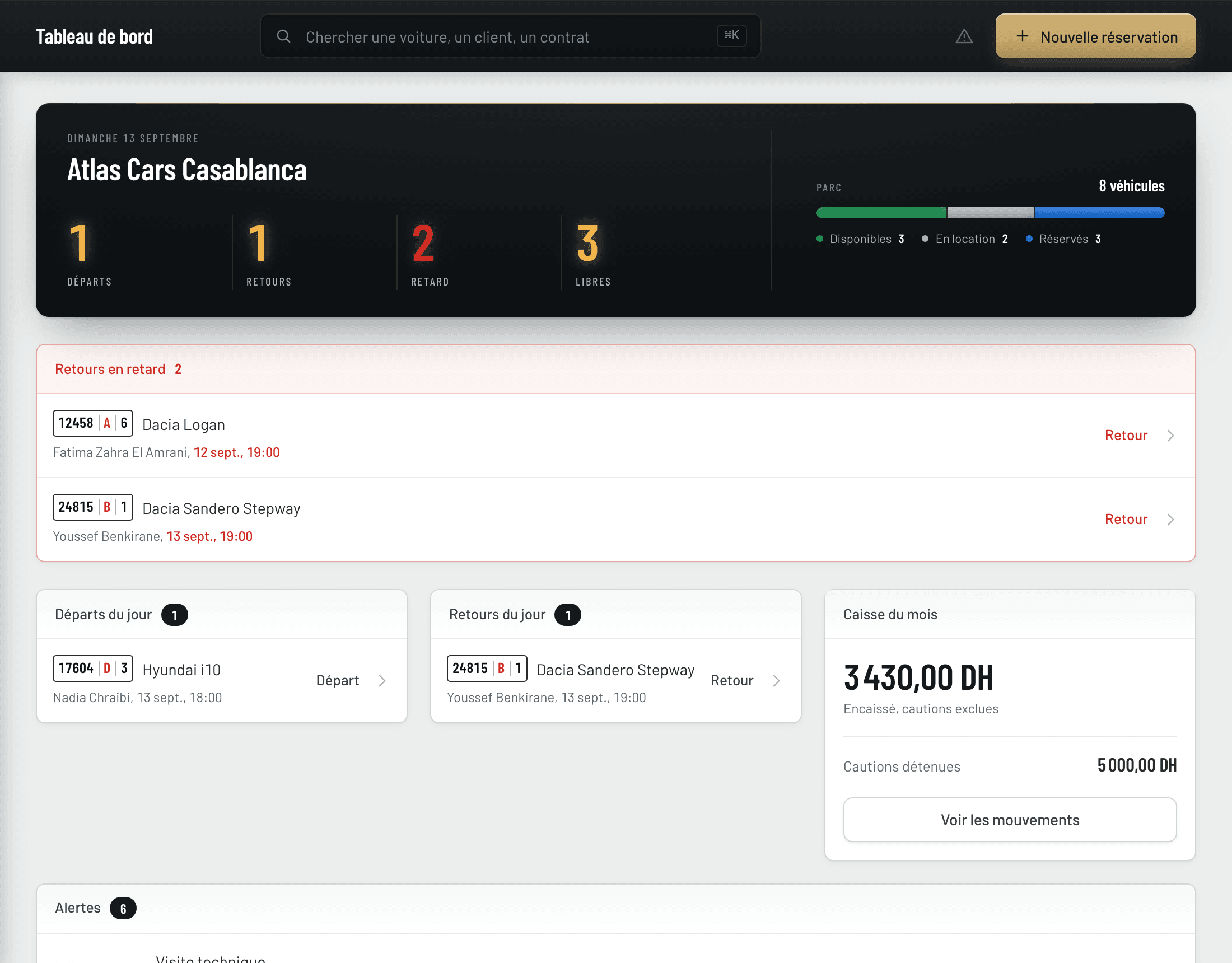
Task: Open the Dacia Logan late return chevron
Action: tap(1170, 436)
